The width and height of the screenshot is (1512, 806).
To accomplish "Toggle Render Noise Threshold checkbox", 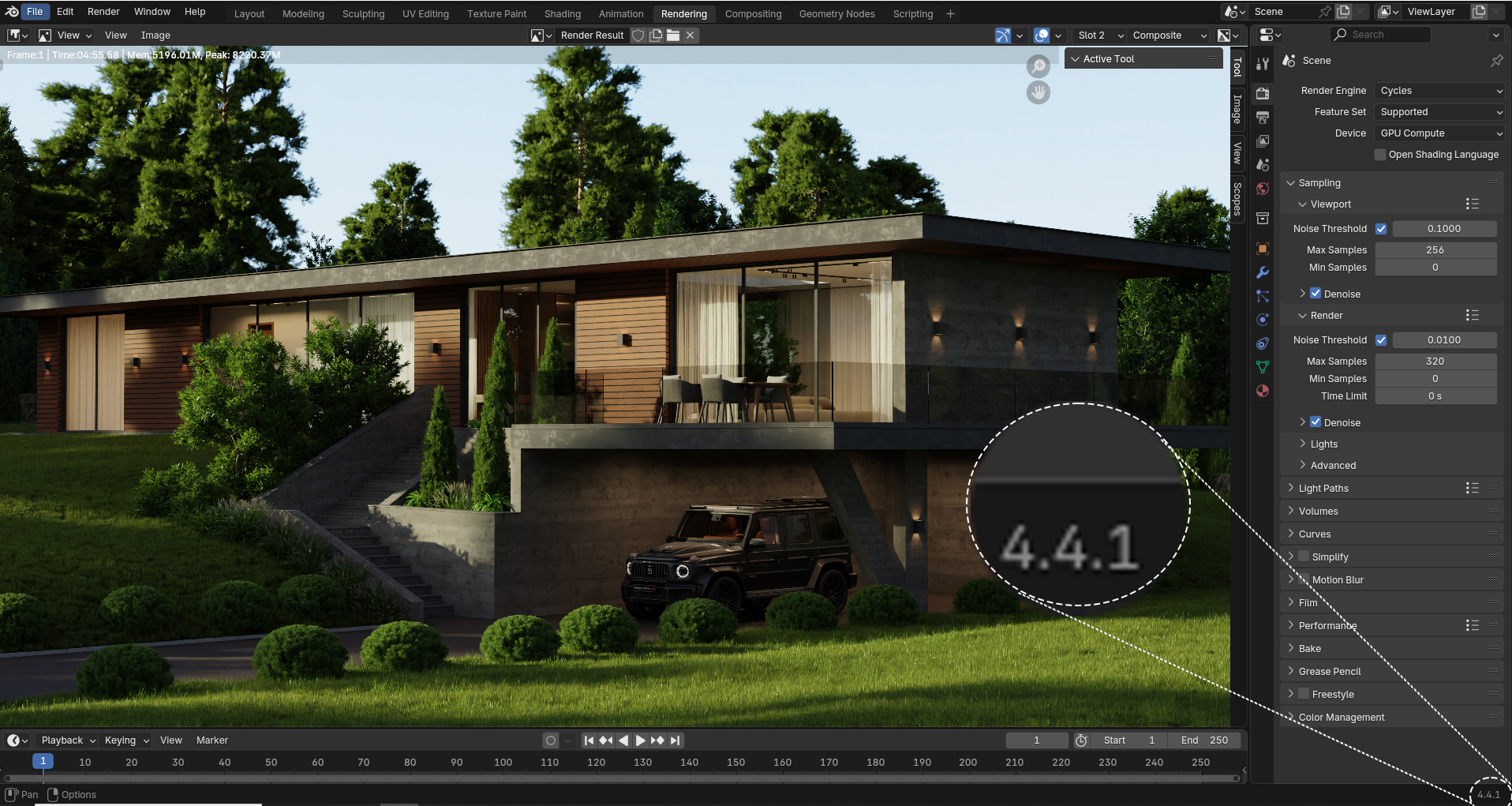I will [1381, 340].
